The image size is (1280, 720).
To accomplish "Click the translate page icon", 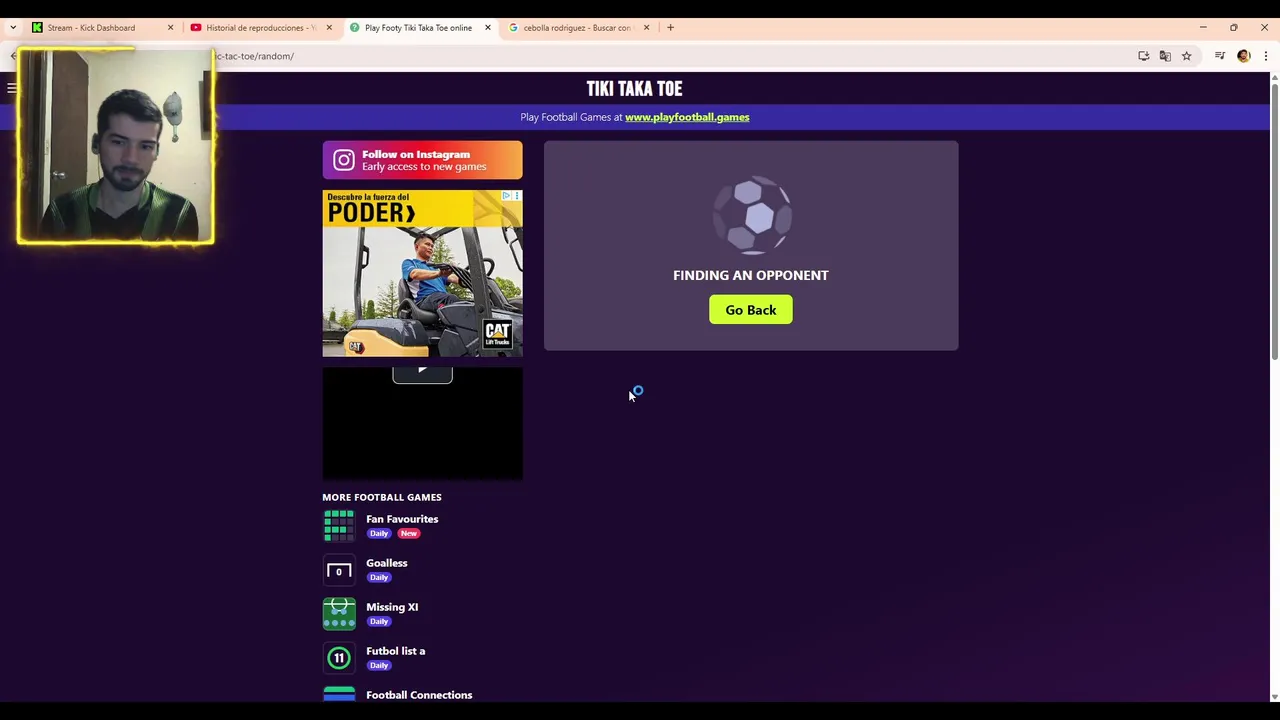I will pyautogui.click(x=1165, y=56).
